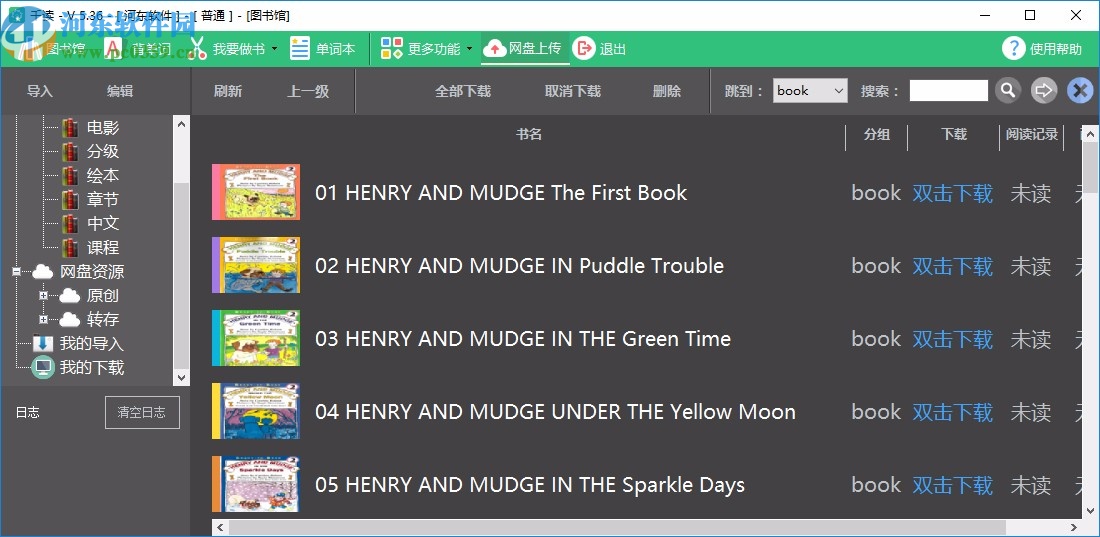1100x537 pixels.
Task: Click the horizontal scrollbar left arrow
Action: tap(220, 527)
